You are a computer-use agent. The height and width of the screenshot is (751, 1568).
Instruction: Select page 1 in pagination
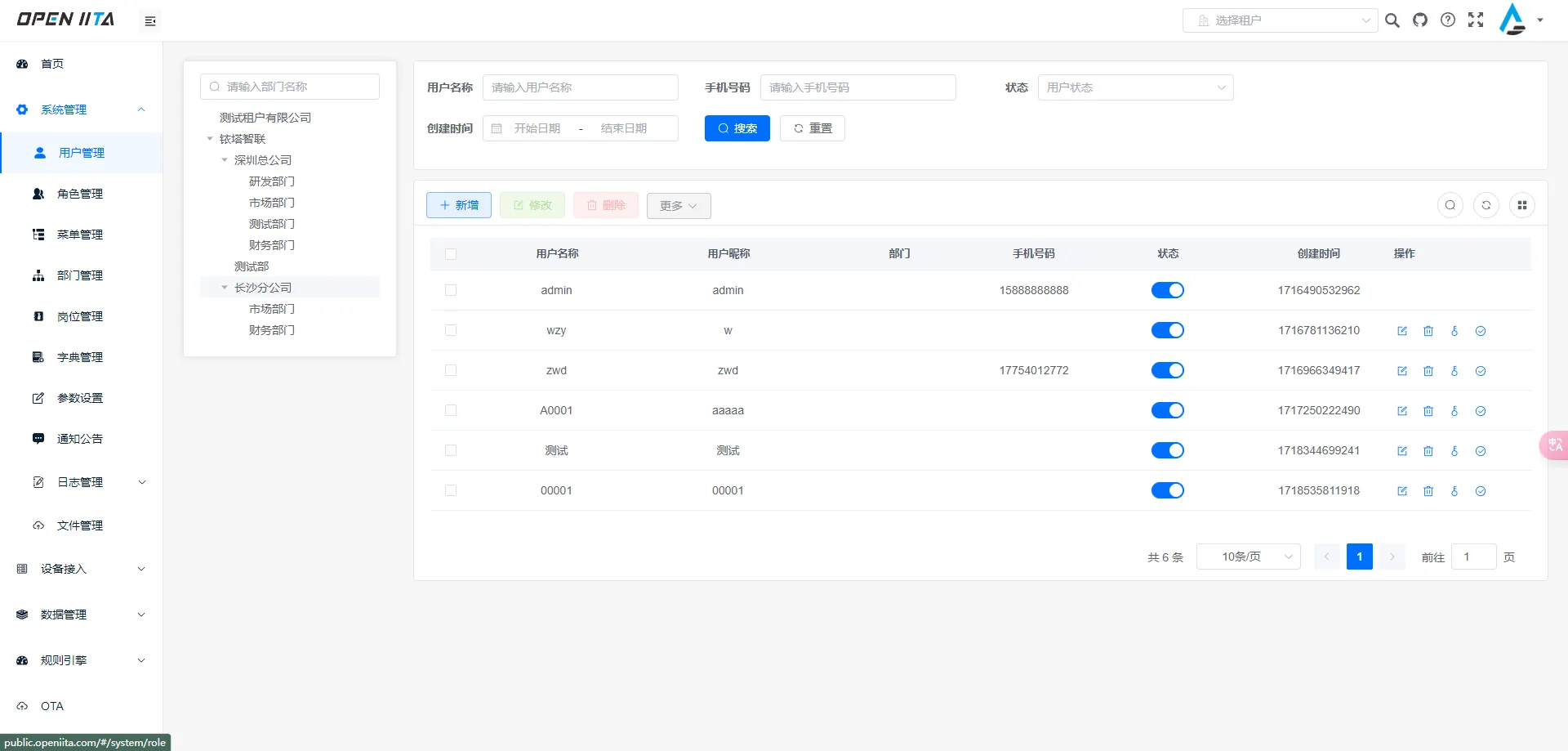point(1360,557)
